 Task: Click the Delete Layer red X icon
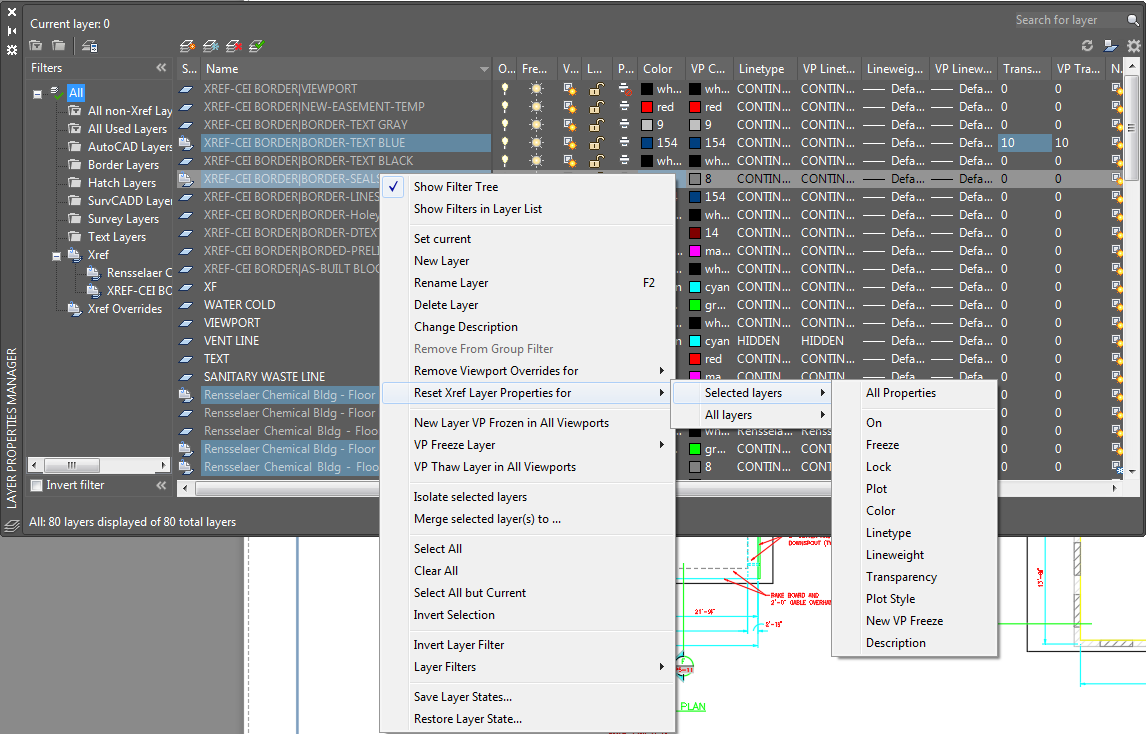pos(233,46)
